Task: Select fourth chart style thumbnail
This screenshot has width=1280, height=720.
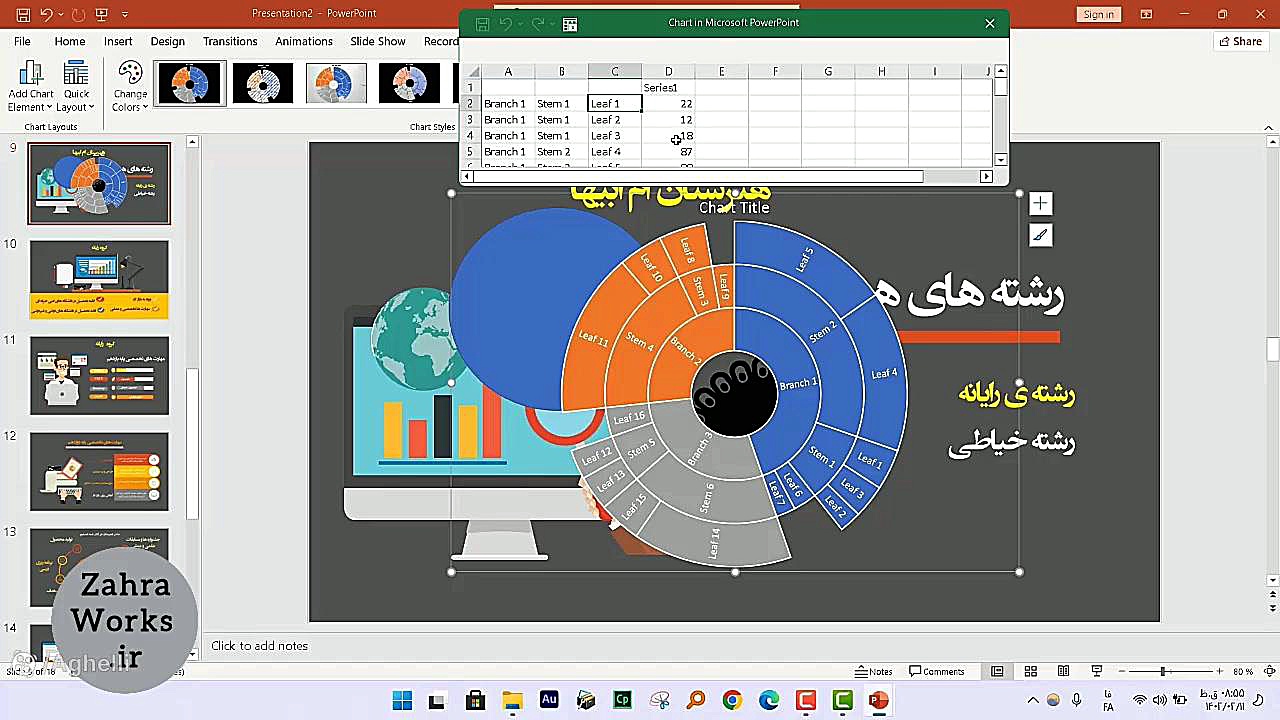Action: pyautogui.click(x=409, y=83)
